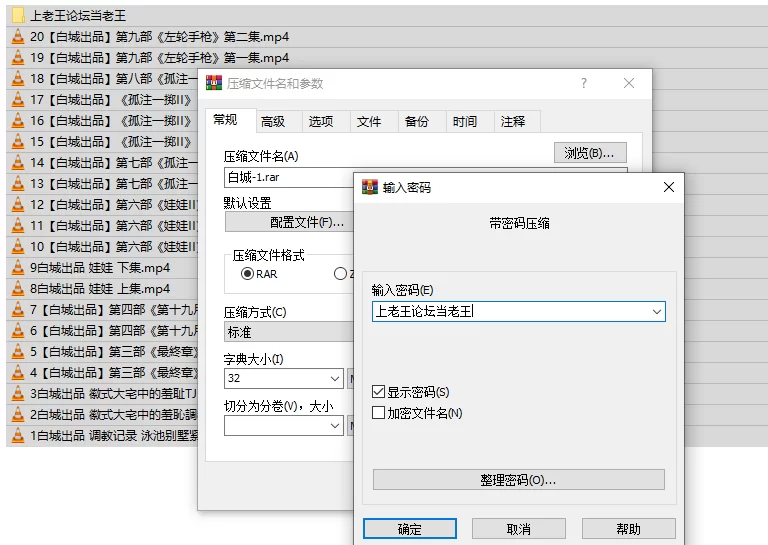The height and width of the screenshot is (545, 768).
Task: Click VLC icon of file 15 孤注一掷II
Action: [x=18, y=142]
